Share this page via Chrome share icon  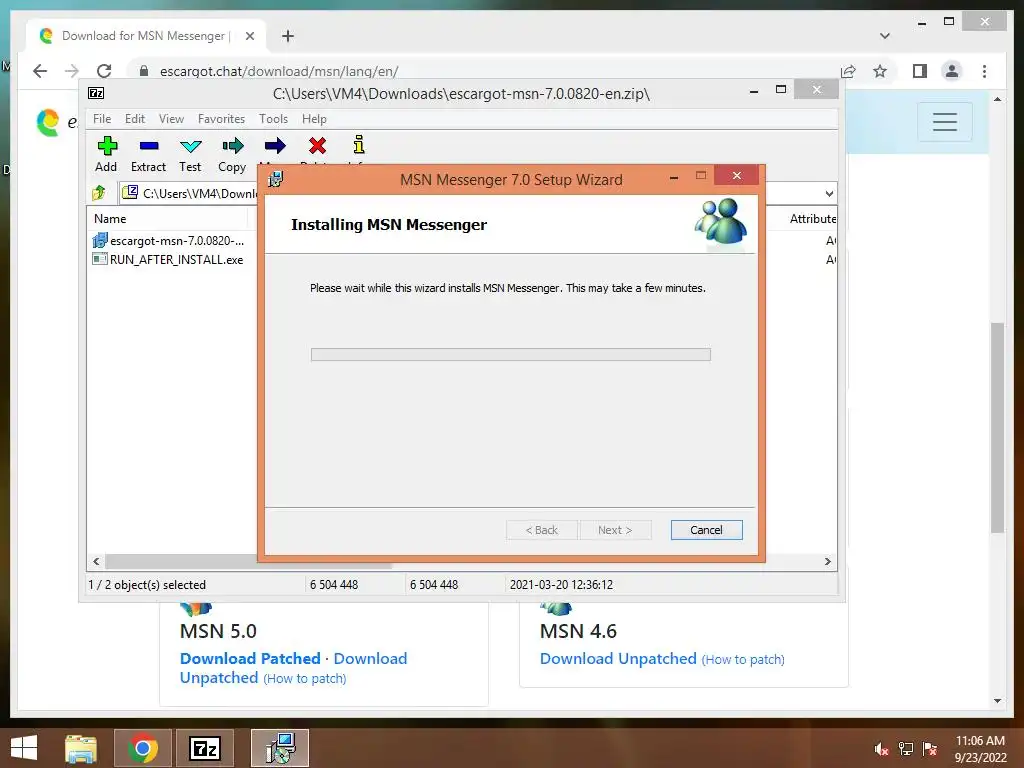848,71
